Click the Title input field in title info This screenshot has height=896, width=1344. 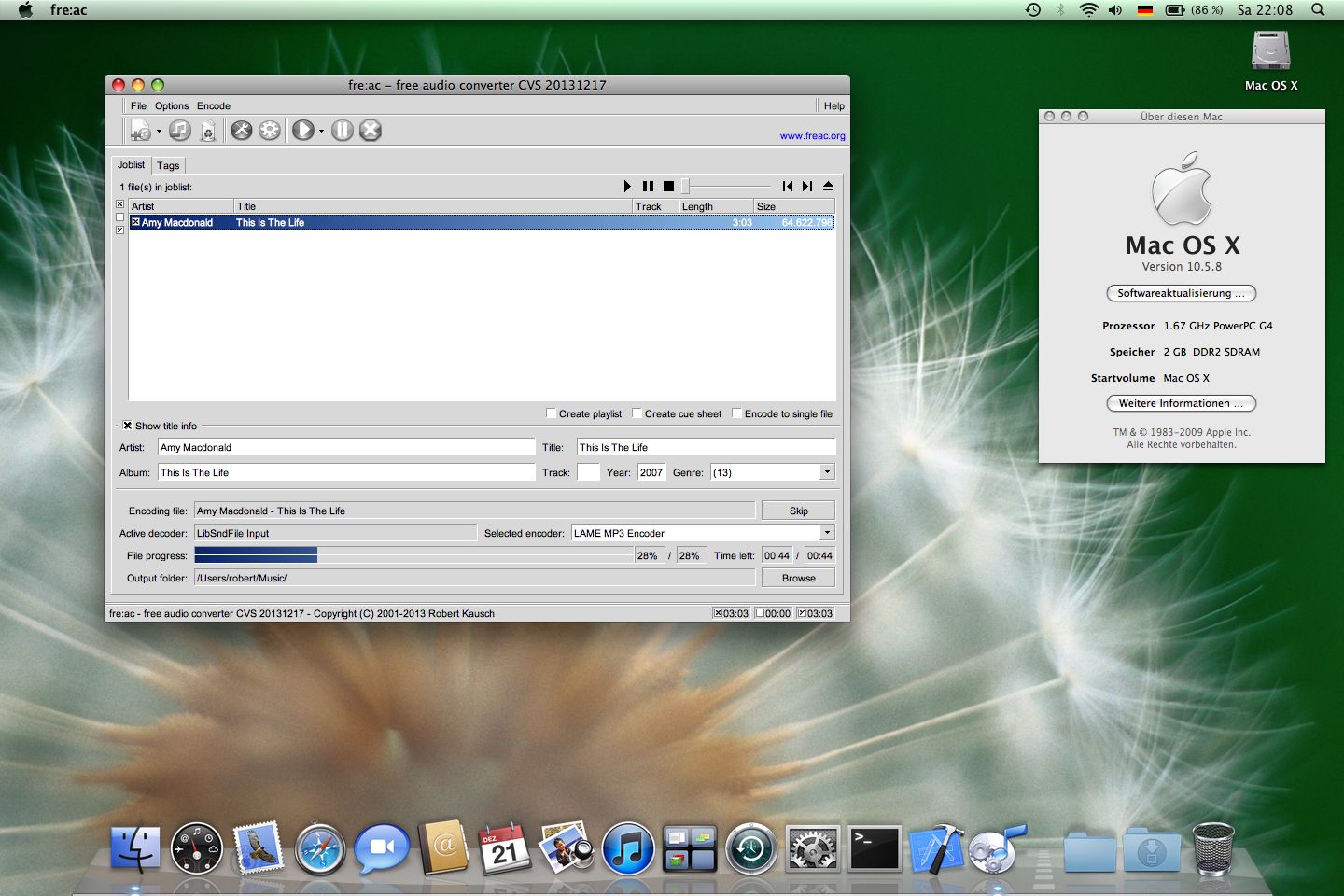(x=706, y=447)
